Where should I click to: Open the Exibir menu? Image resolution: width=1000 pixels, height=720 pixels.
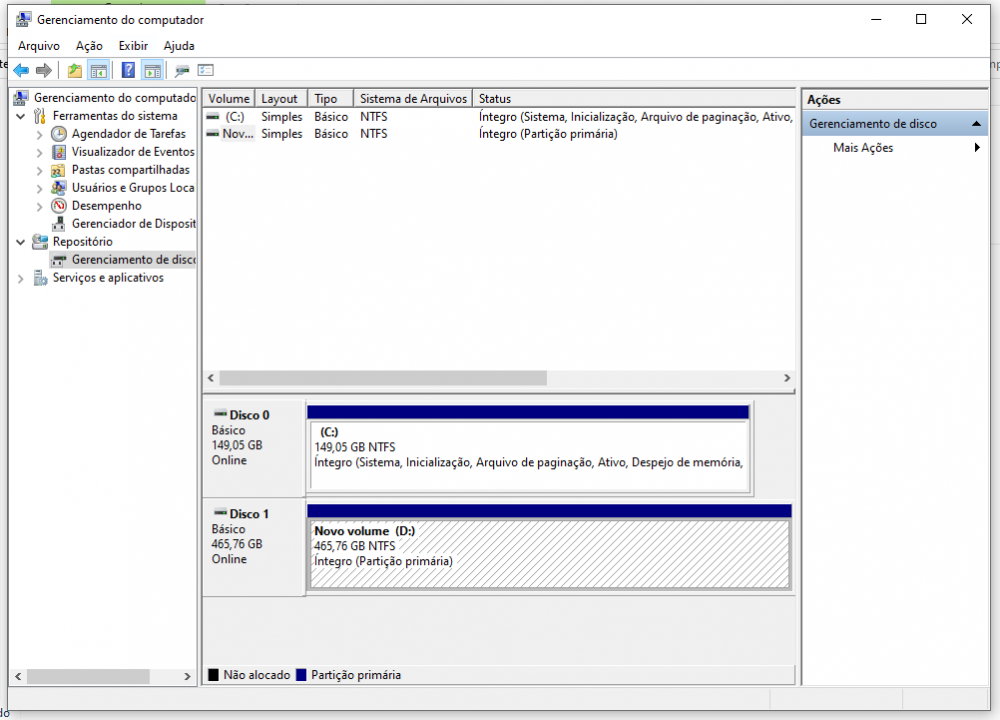133,46
